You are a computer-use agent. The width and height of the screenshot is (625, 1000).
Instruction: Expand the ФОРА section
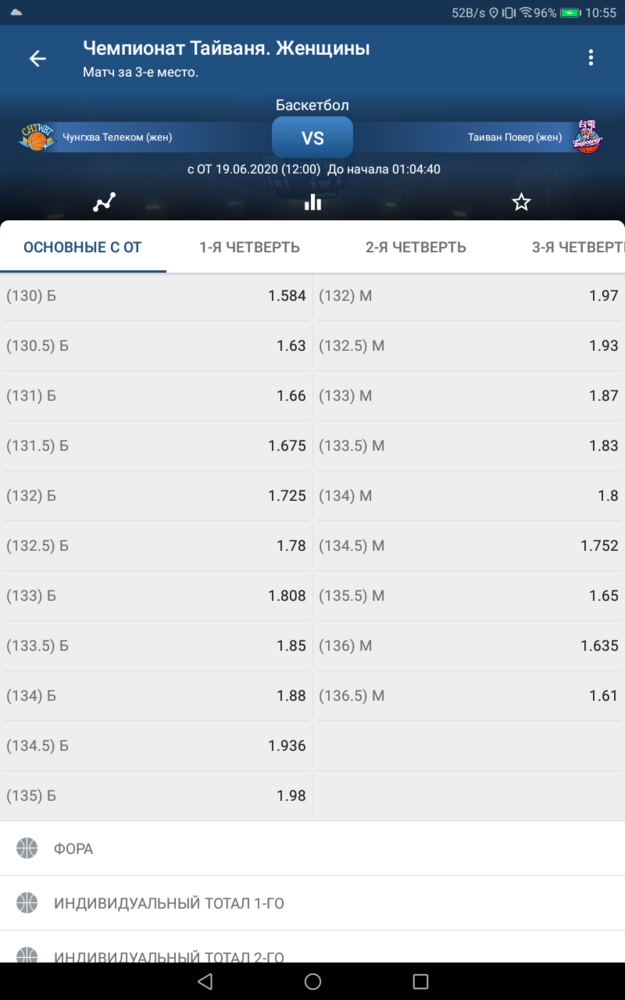[312, 848]
